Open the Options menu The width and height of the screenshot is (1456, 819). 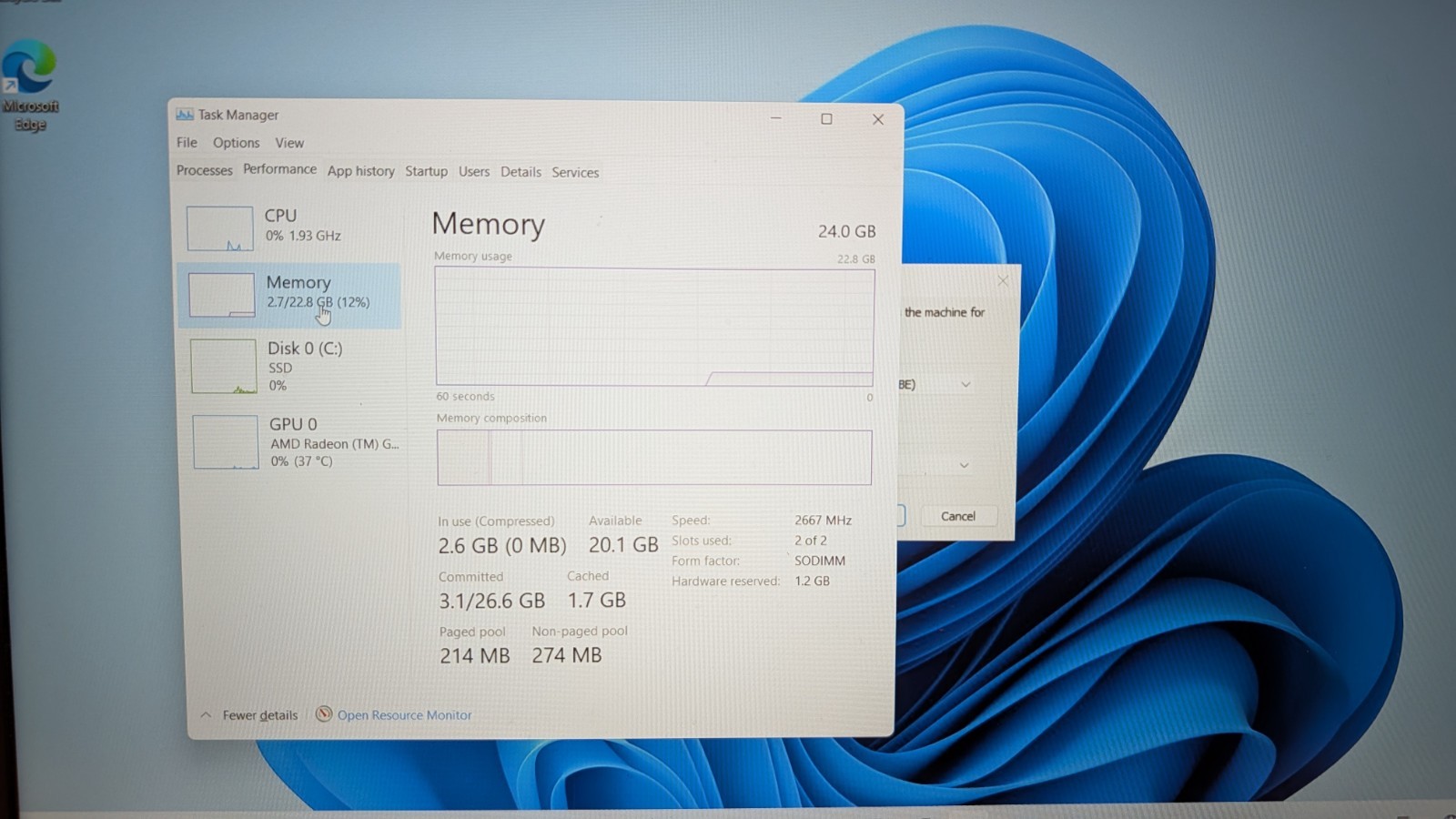click(x=236, y=143)
